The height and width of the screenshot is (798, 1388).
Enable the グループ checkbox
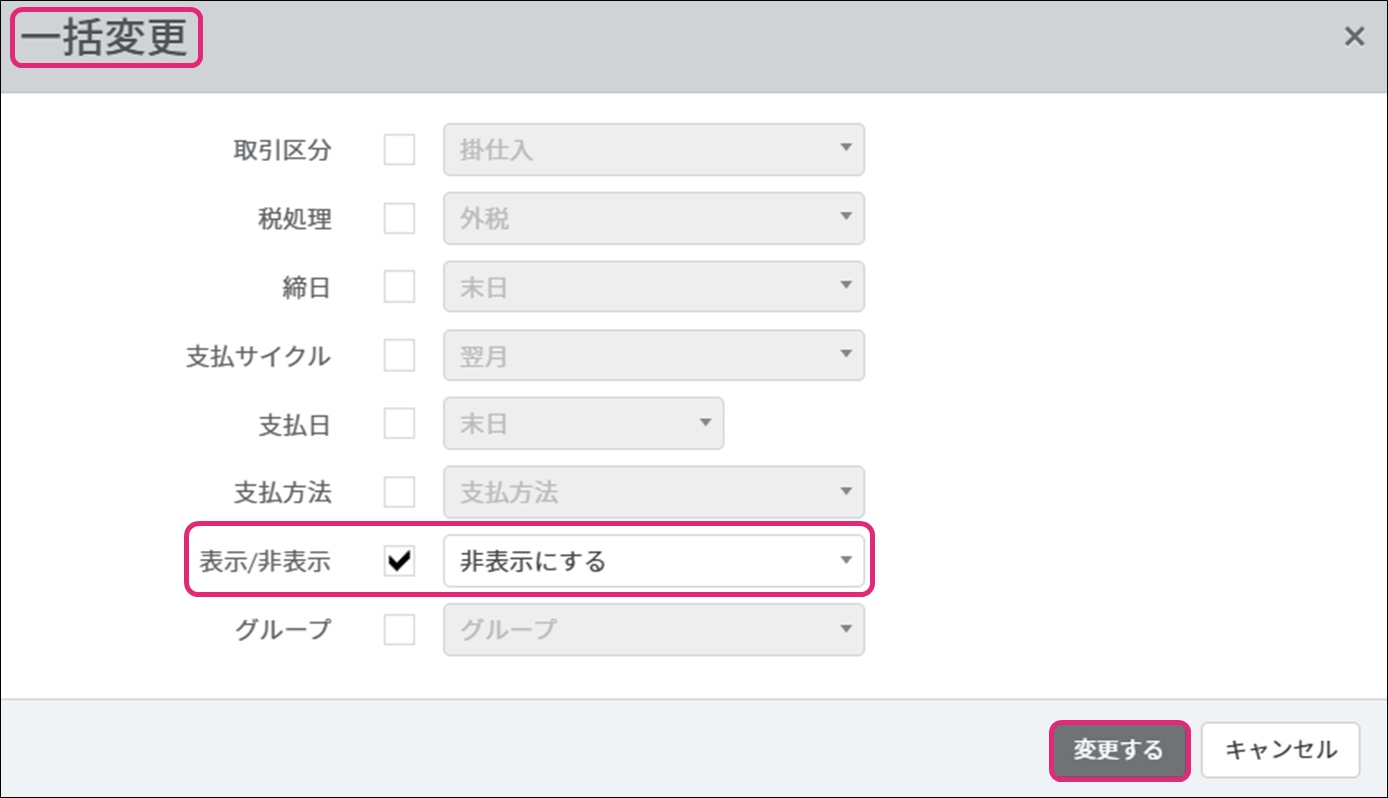coord(399,630)
